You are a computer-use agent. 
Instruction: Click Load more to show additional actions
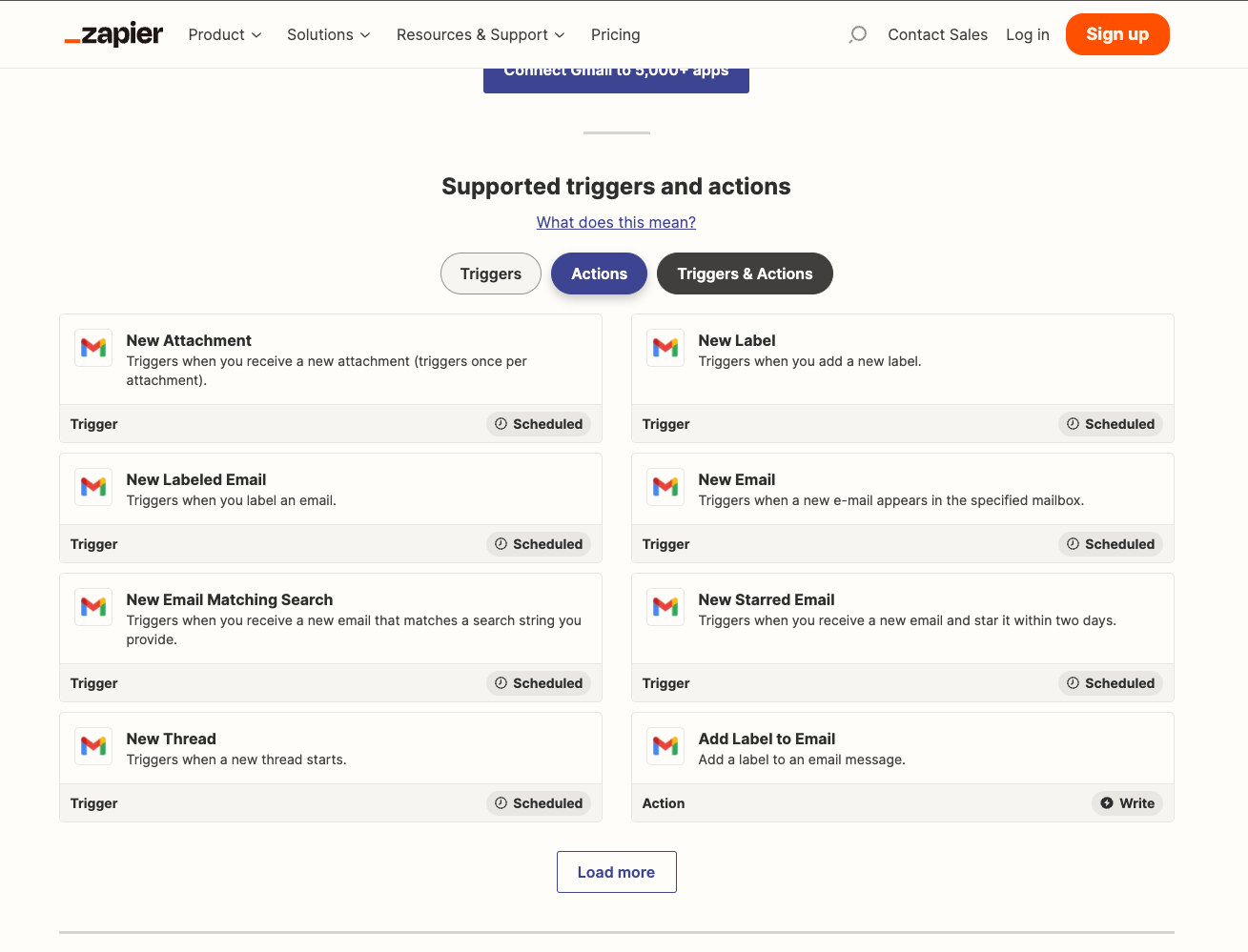tap(616, 871)
